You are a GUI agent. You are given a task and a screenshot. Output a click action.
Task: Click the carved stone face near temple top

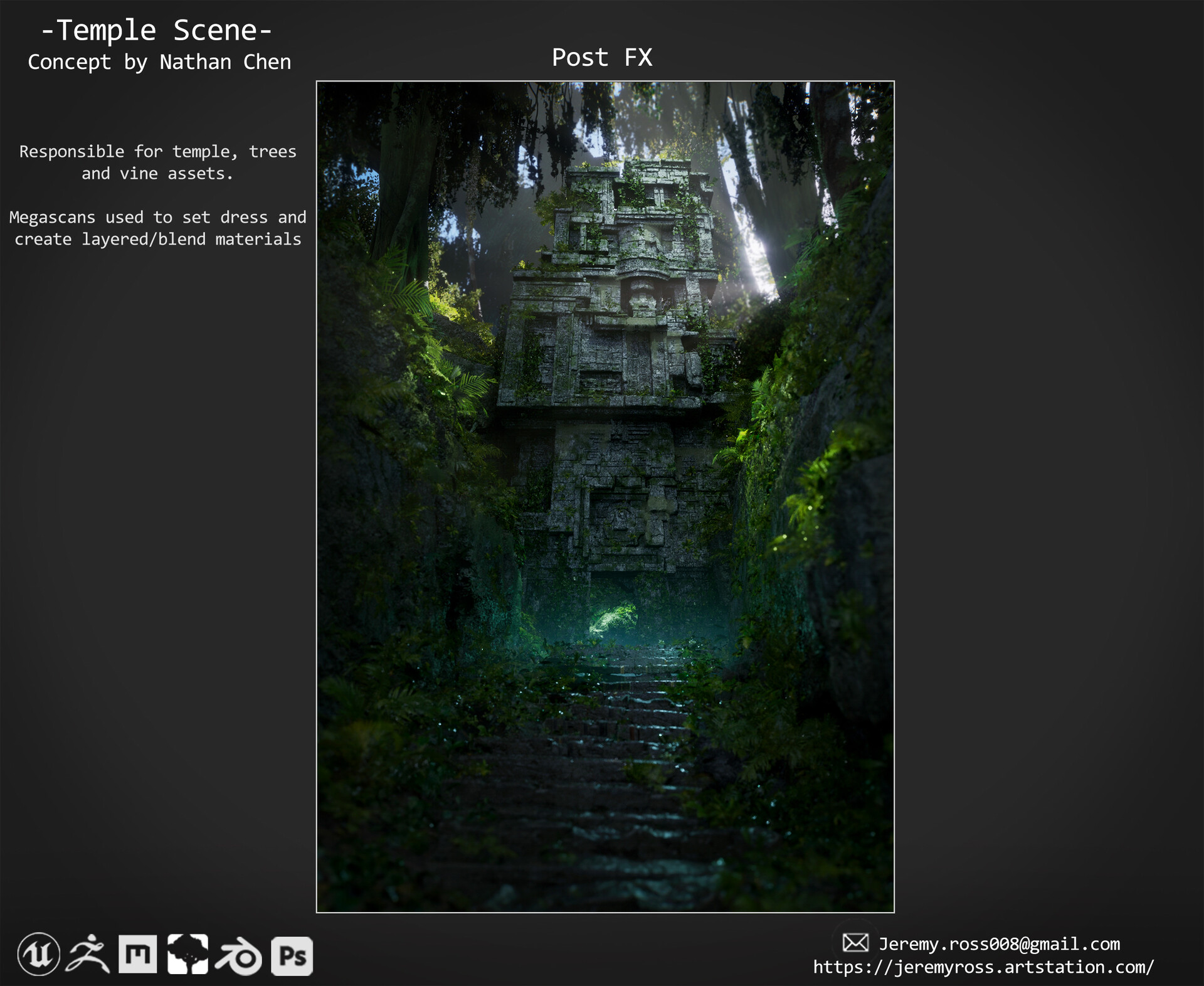tap(642, 295)
